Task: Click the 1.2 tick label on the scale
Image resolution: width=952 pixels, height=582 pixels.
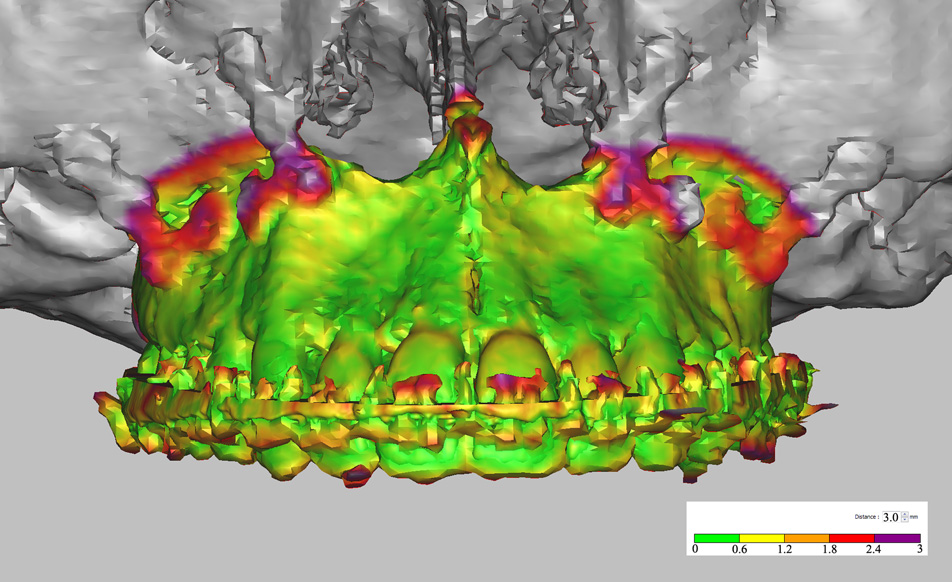Action: [x=785, y=549]
